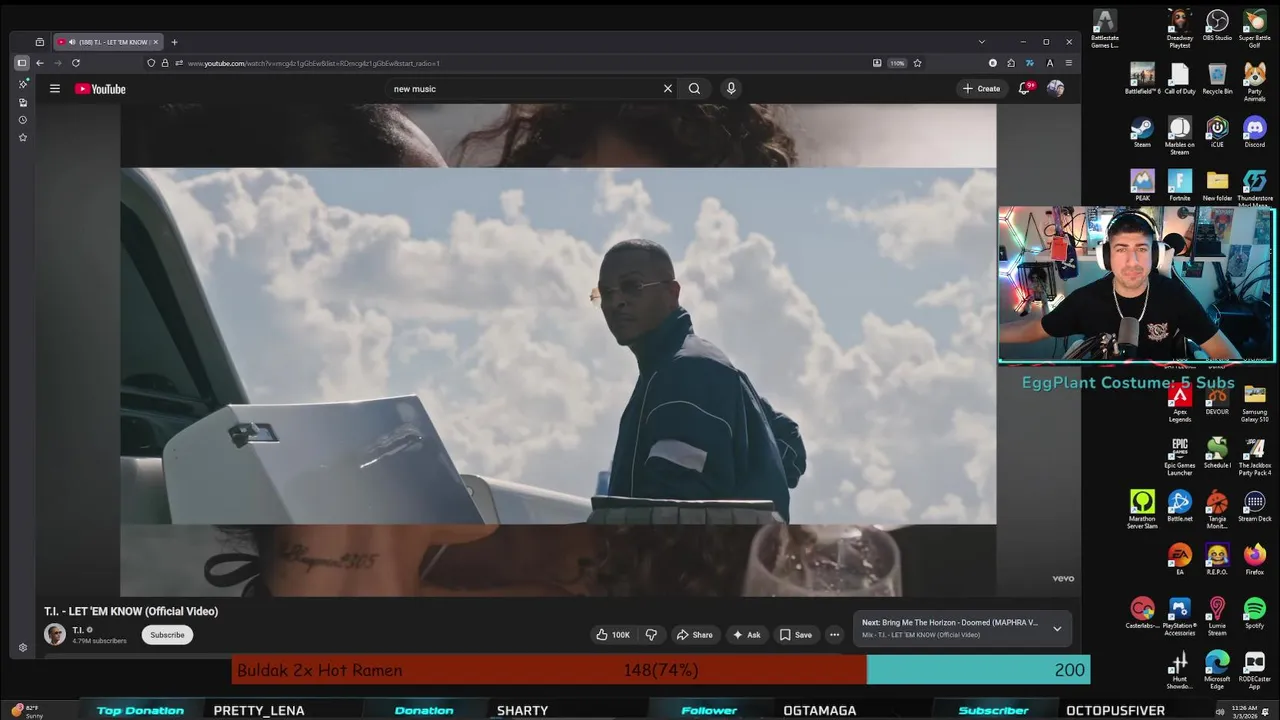Screen dimensions: 1280x720
Task: Open Discord desktop shortcut
Action: [1255, 133]
